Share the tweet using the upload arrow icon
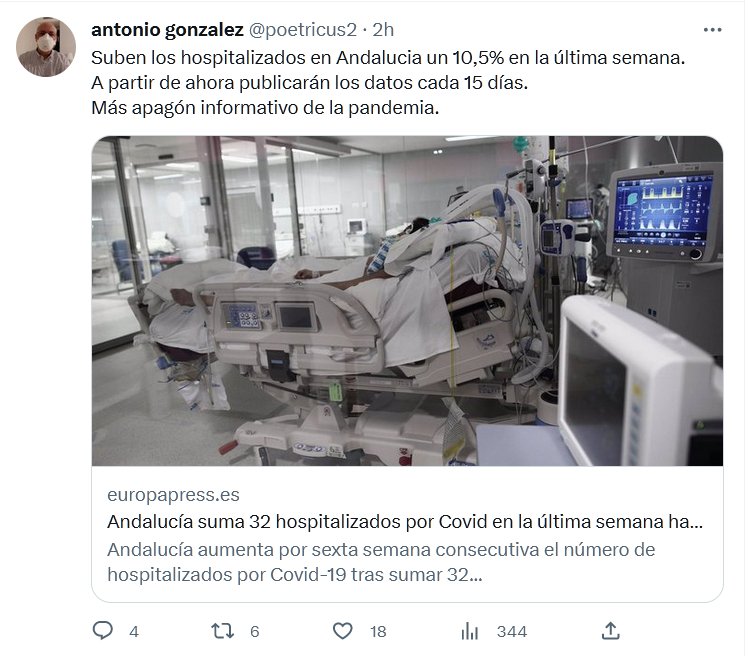750x656 pixels. [611, 631]
